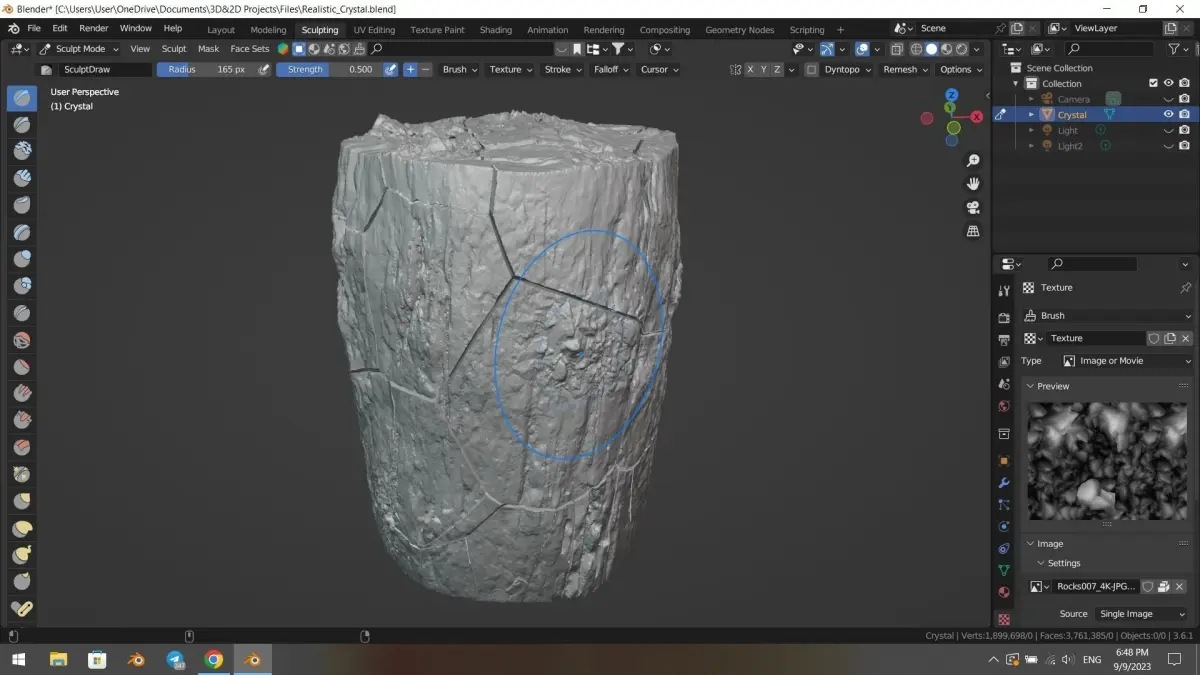Switch perspective/orthographic grid icon
This screenshot has width=1200, height=675.
(972, 231)
